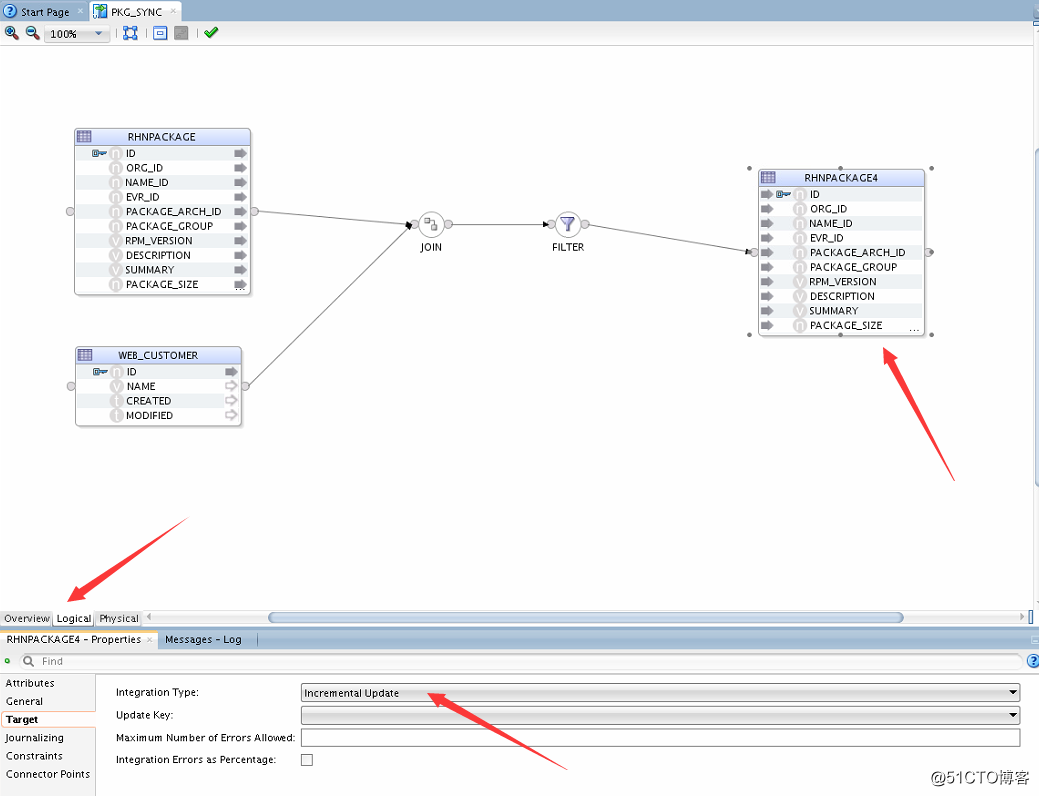Open the Integration Type dropdown
The height and width of the screenshot is (796, 1039).
(x=661, y=693)
